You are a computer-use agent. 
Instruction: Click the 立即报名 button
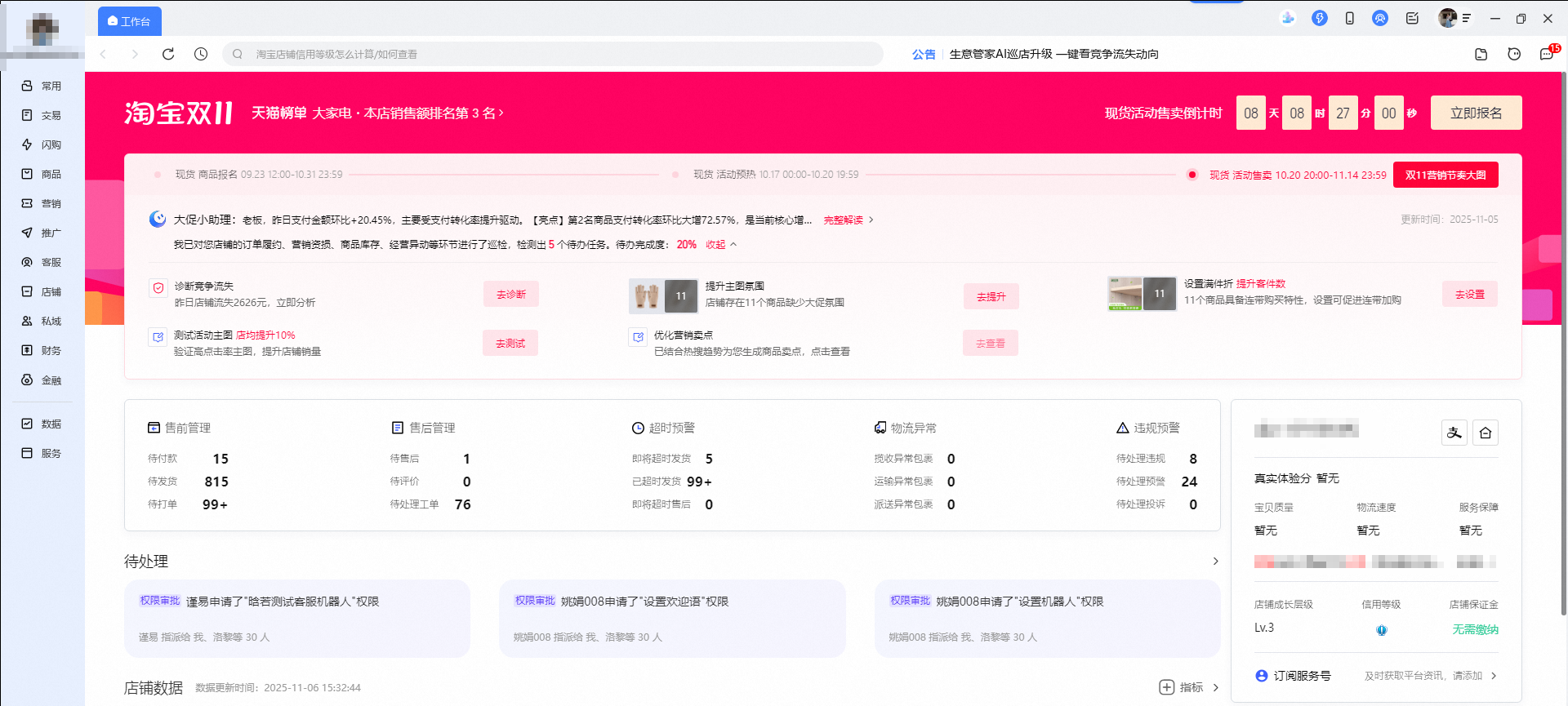coord(1476,113)
